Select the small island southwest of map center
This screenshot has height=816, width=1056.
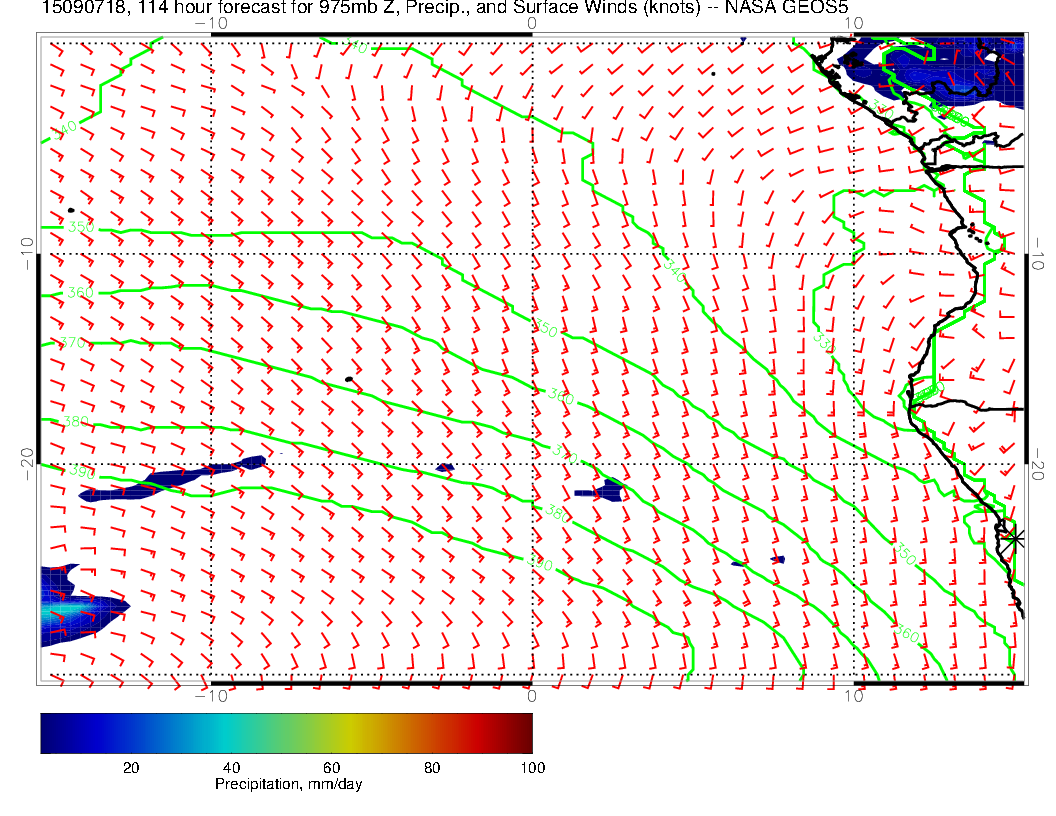(349, 379)
